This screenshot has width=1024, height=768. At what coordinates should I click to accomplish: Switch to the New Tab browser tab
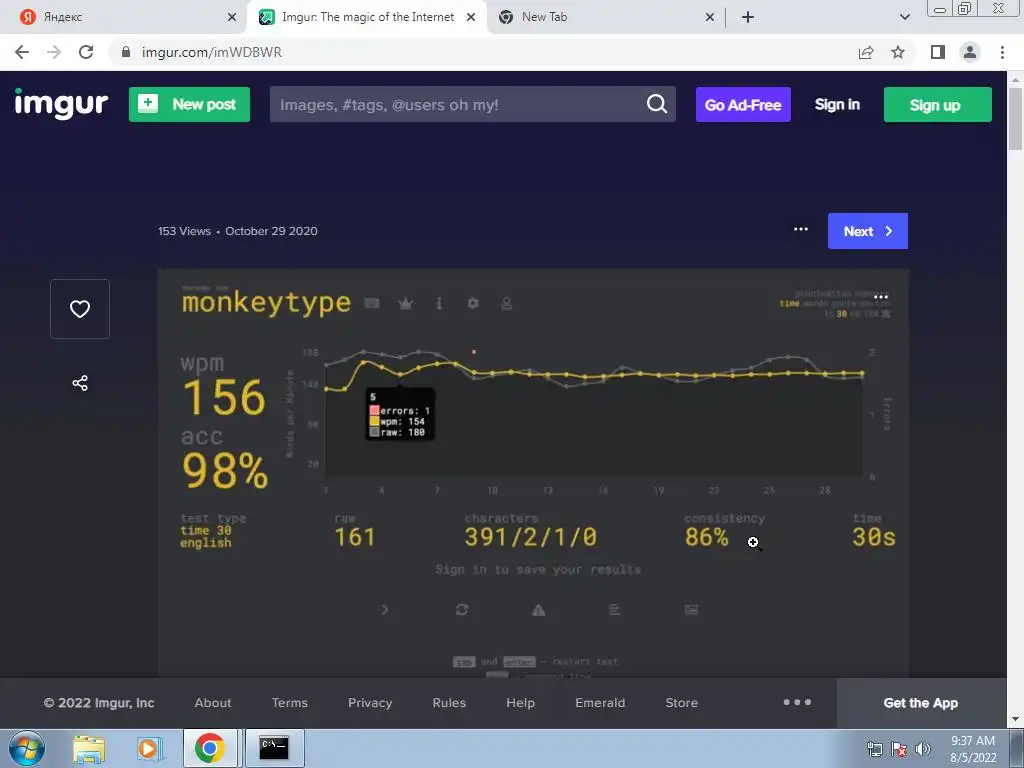pos(601,17)
